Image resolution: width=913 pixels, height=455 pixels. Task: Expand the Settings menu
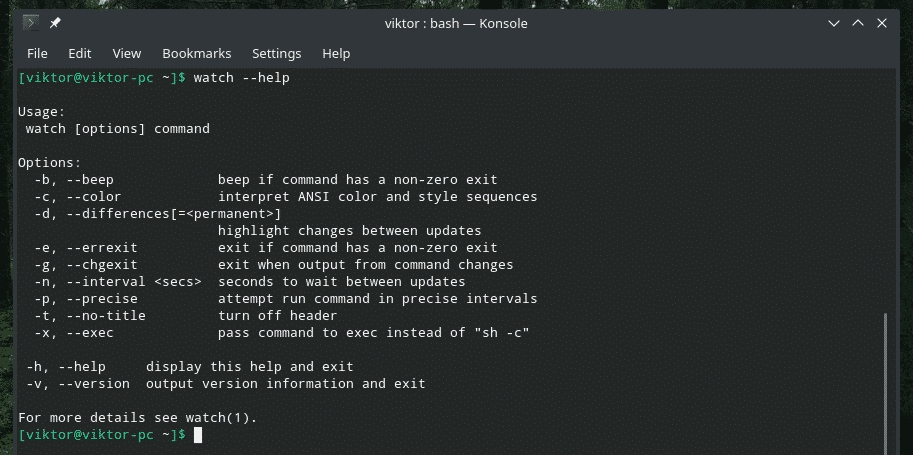(x=276, y=53)
